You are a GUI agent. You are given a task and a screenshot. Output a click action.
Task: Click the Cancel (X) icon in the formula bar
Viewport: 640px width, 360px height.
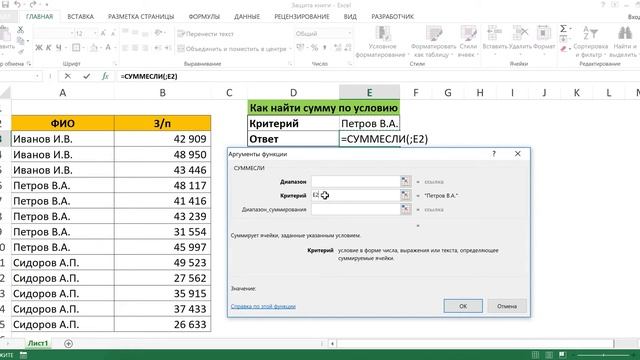point(68,76)
